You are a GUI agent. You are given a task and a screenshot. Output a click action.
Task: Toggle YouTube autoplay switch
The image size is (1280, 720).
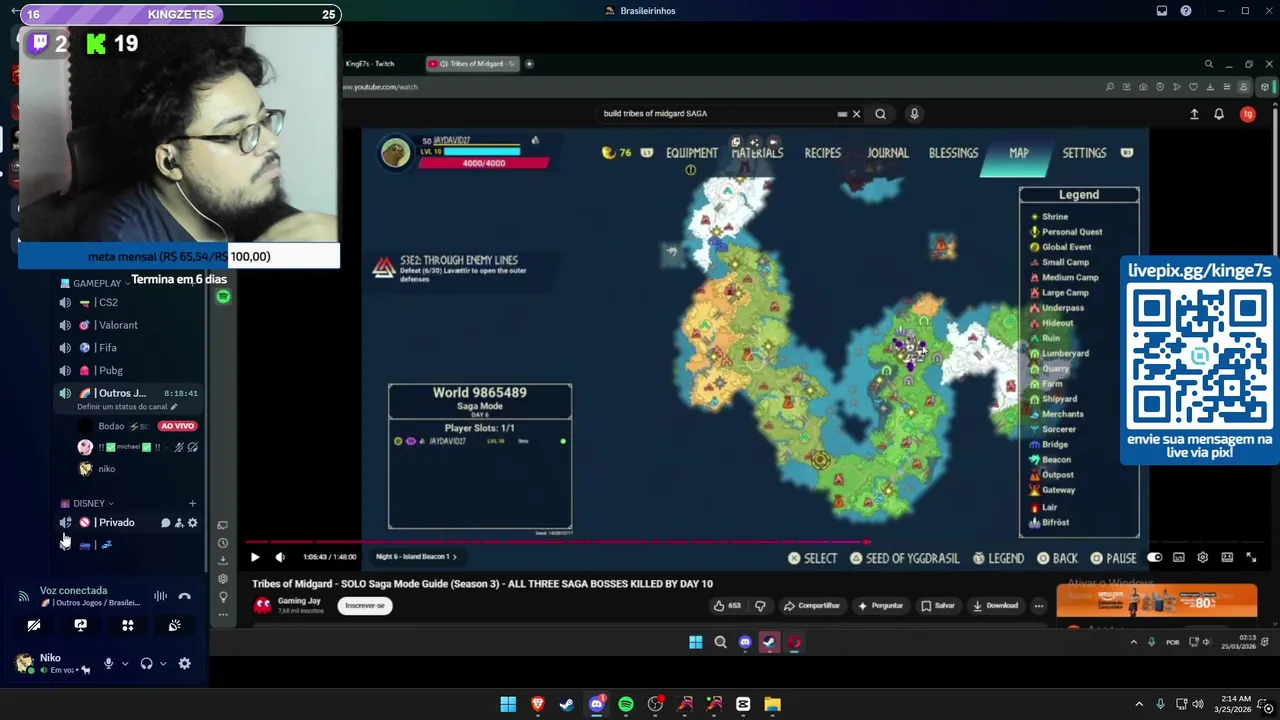coord(1155,557)
